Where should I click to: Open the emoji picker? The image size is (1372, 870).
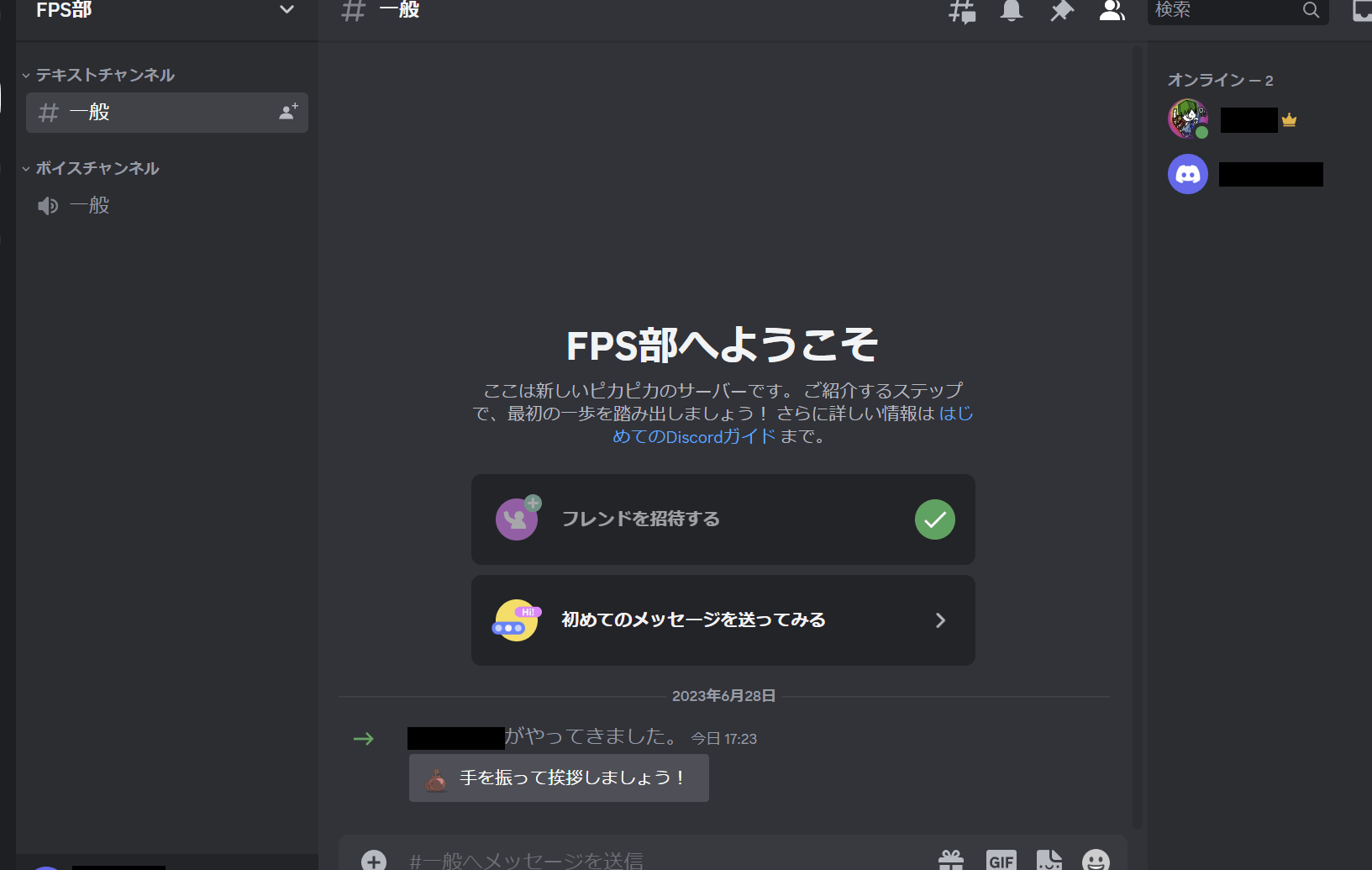click(x=1096, y=860)
